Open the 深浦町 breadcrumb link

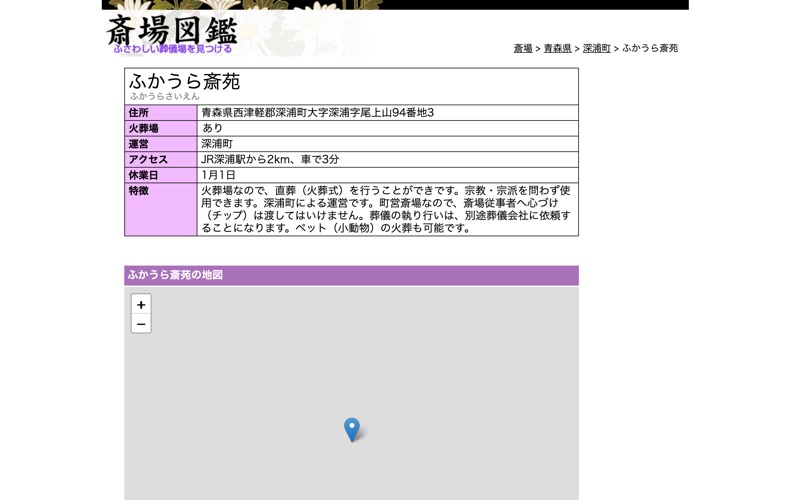pyautogui.click(x=596, y=48)
